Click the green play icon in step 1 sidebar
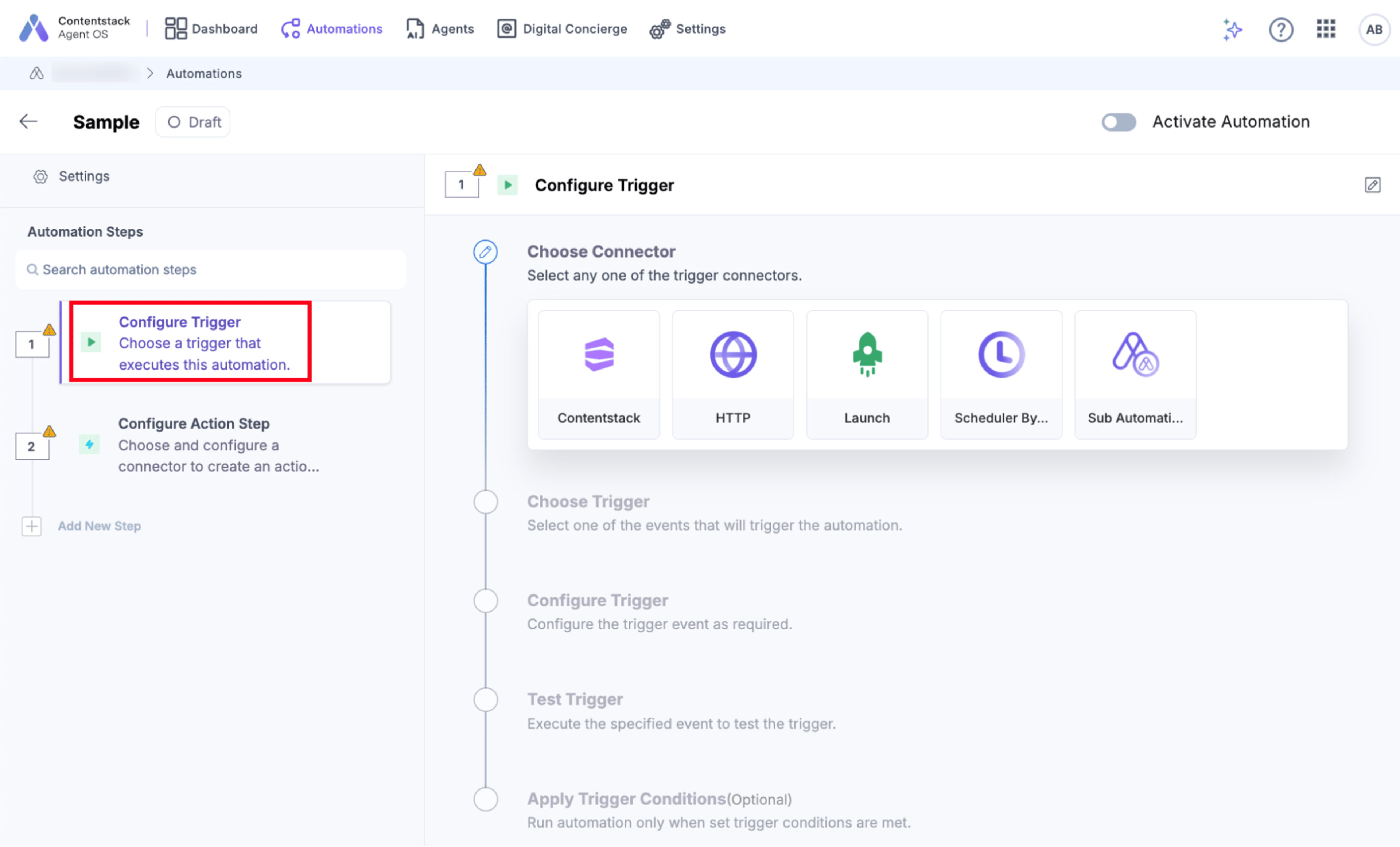The image size is (1400, 847). coord(91,342)
